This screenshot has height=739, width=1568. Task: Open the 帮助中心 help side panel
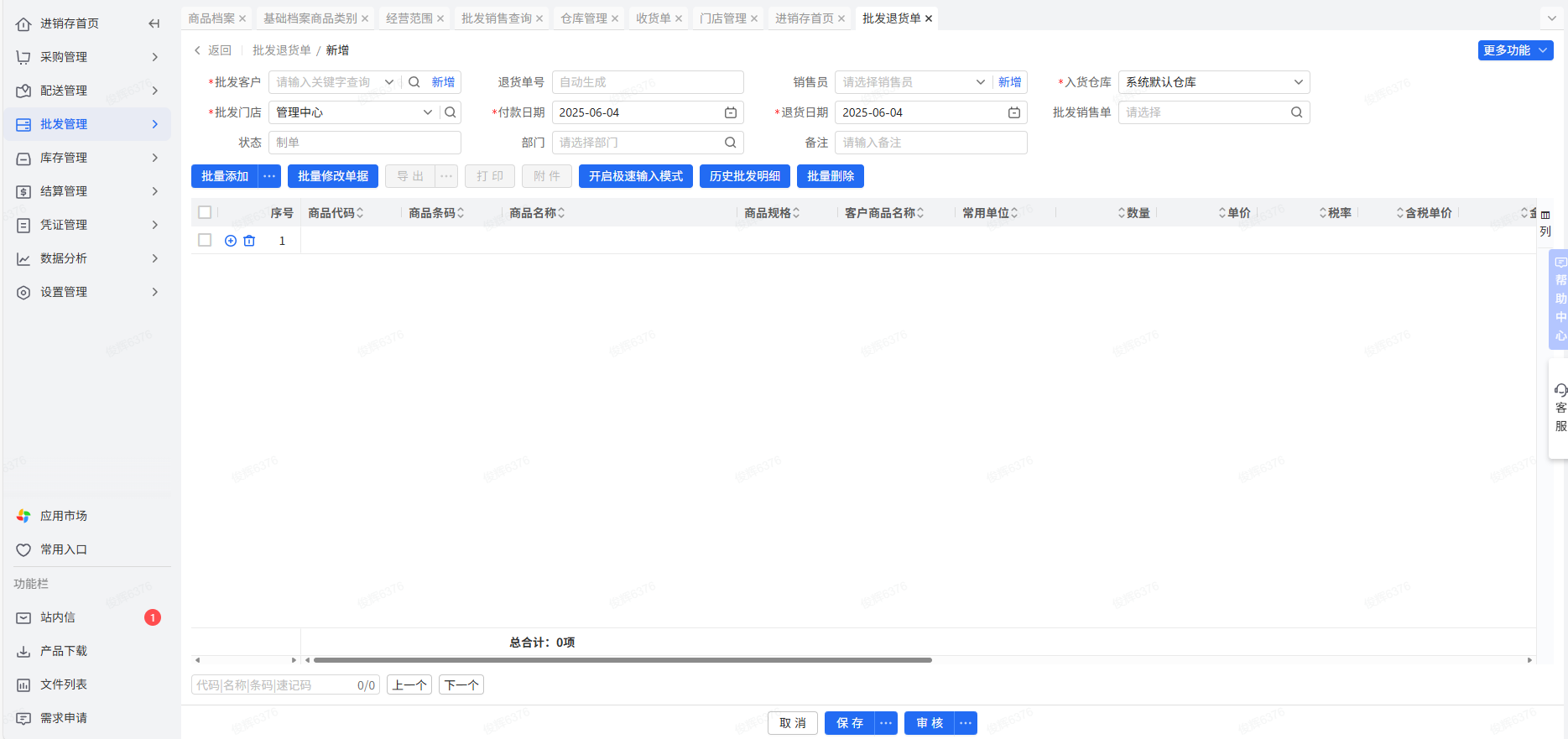pyautogui.click(x=1560, y=299)
